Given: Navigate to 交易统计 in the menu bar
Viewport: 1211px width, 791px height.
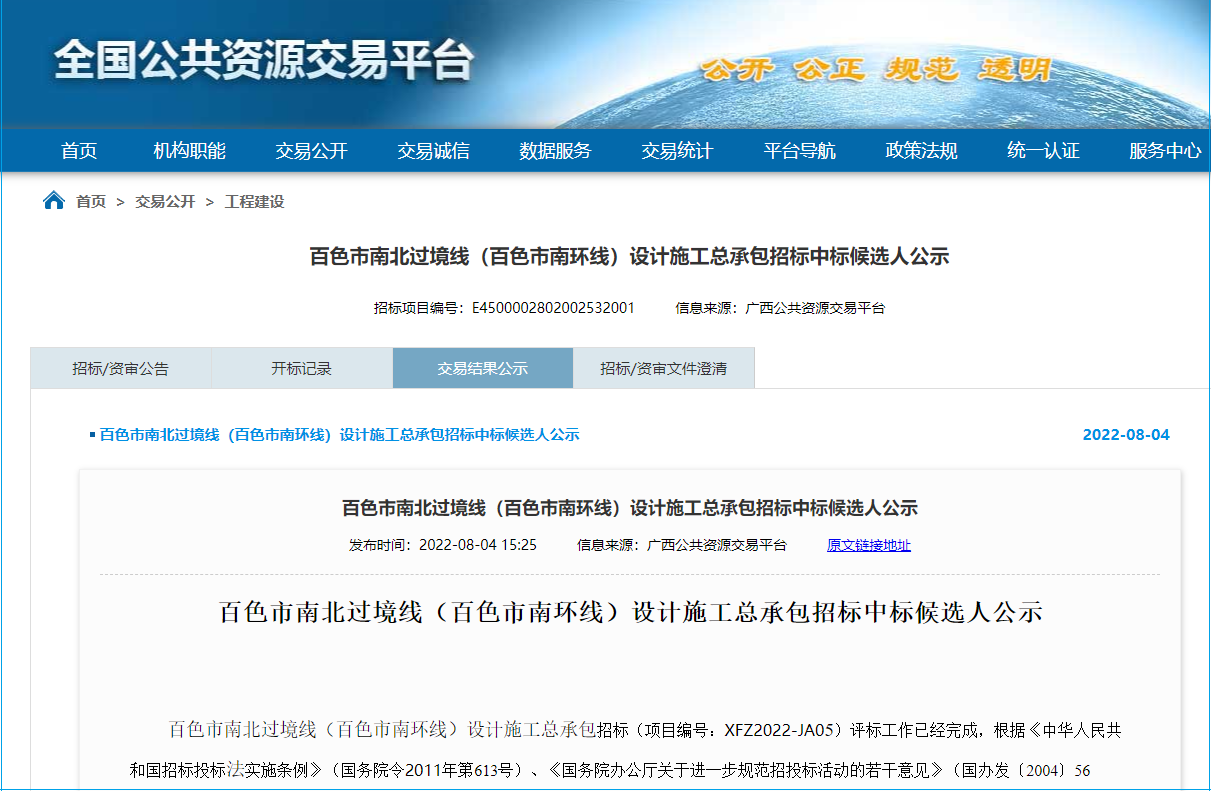Looking at the screenshot, I should 677,151.
